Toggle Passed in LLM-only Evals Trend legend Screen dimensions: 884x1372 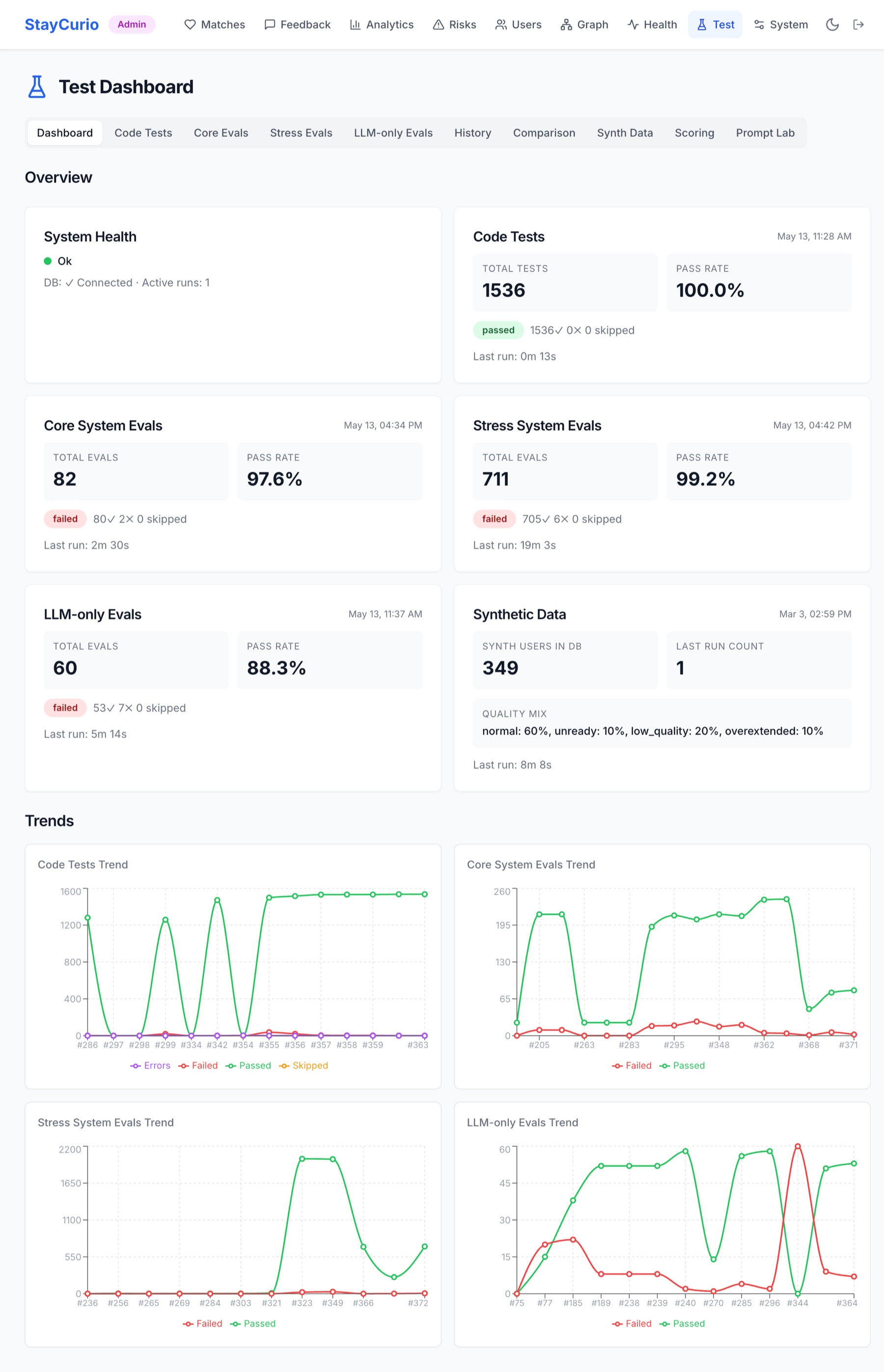(682, 1323)
